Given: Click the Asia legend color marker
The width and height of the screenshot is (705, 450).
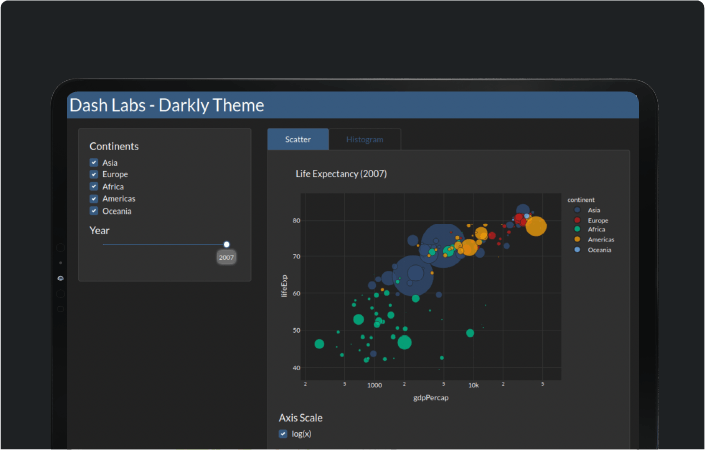Looking at the screenshot, I should point(578,210).
